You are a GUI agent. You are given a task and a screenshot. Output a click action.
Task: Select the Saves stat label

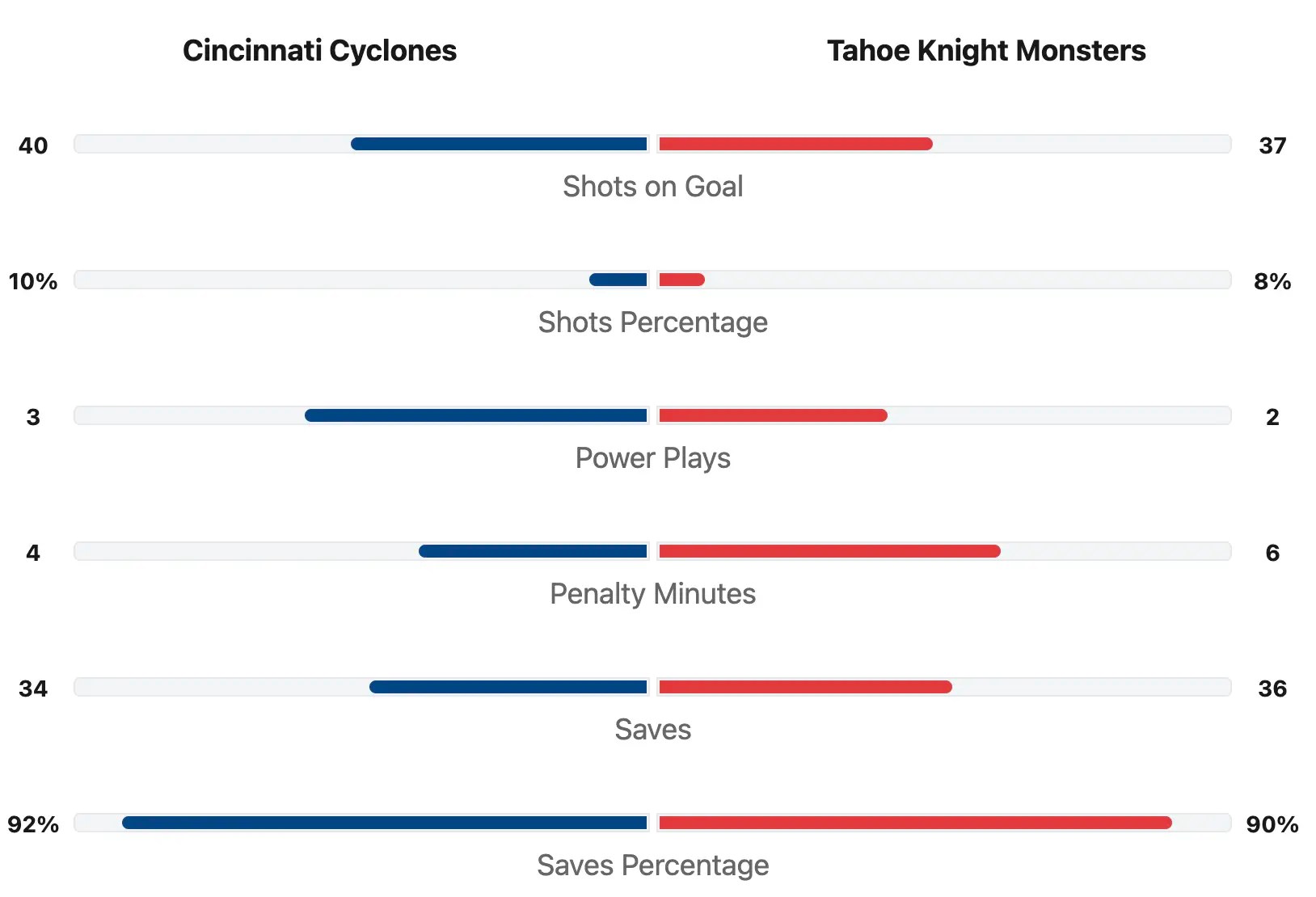coord(652,730)
